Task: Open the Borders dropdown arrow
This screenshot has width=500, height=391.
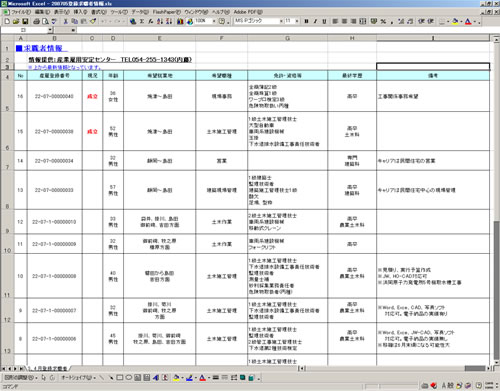Action: 448,21
